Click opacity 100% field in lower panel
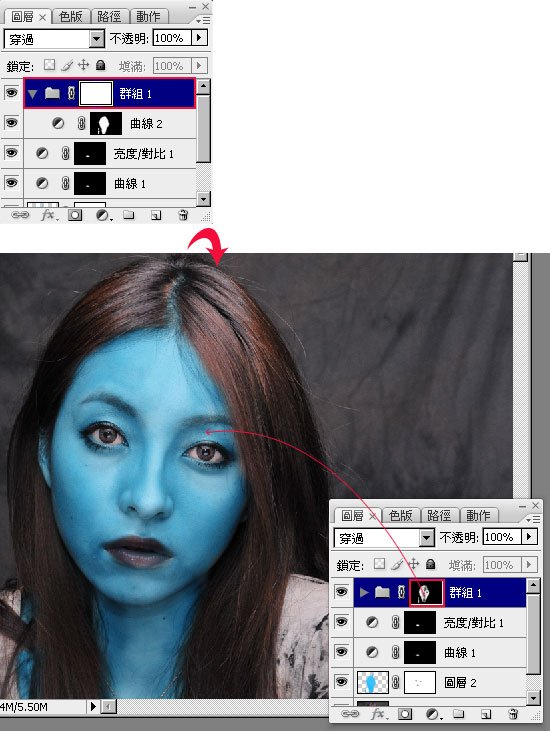 [x=502, y=537]
